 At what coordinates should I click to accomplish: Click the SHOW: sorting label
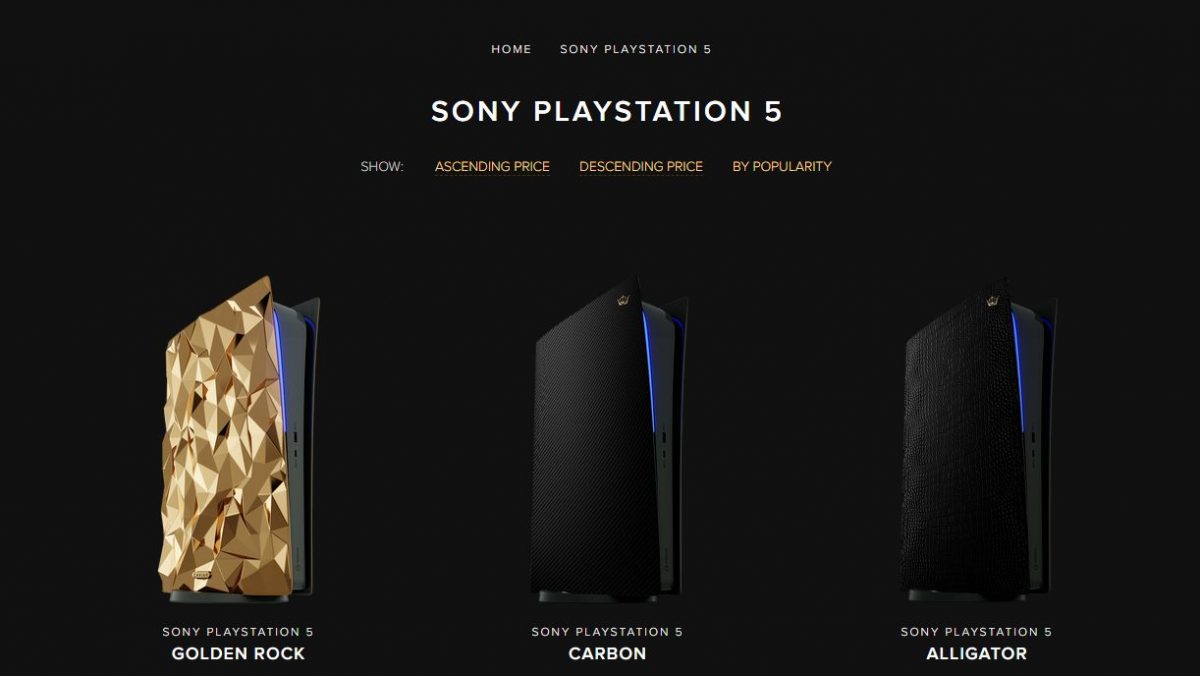[x=382, y=166]
